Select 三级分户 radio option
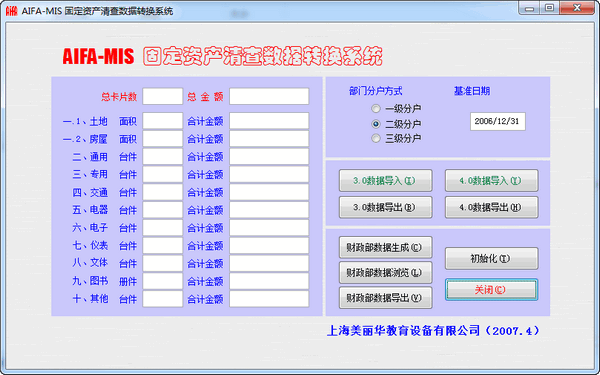 pos(396,138)
